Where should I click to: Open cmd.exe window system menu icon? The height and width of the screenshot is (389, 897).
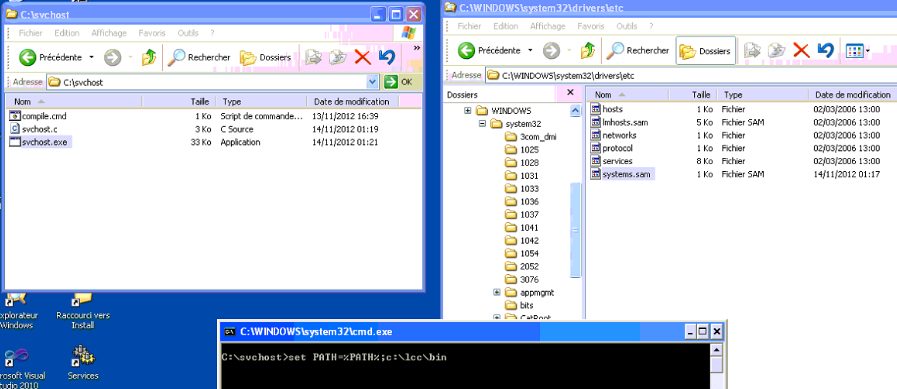(229, 331)
